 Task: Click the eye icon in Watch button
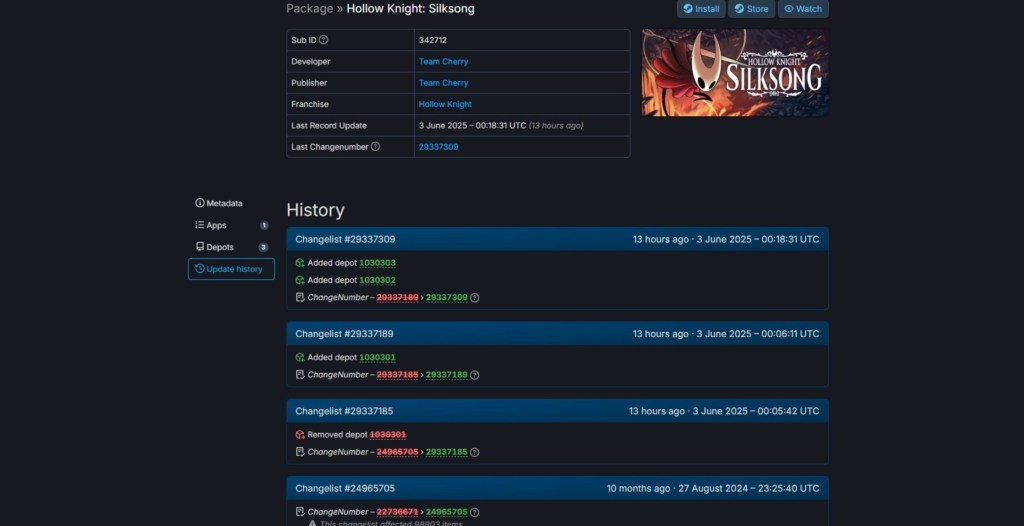(789, 8)
